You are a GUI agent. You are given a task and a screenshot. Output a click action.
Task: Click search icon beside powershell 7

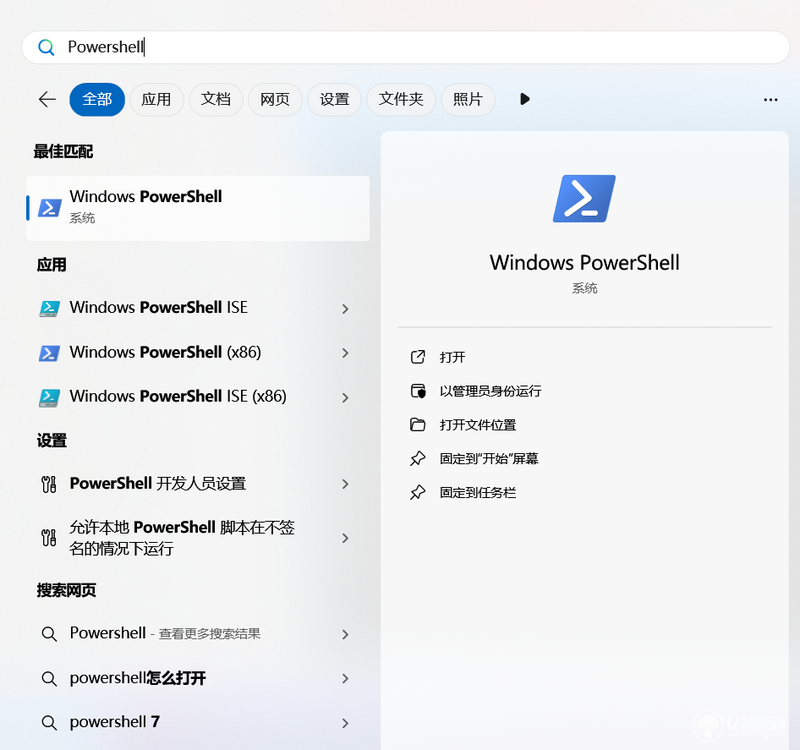[49, 722]
